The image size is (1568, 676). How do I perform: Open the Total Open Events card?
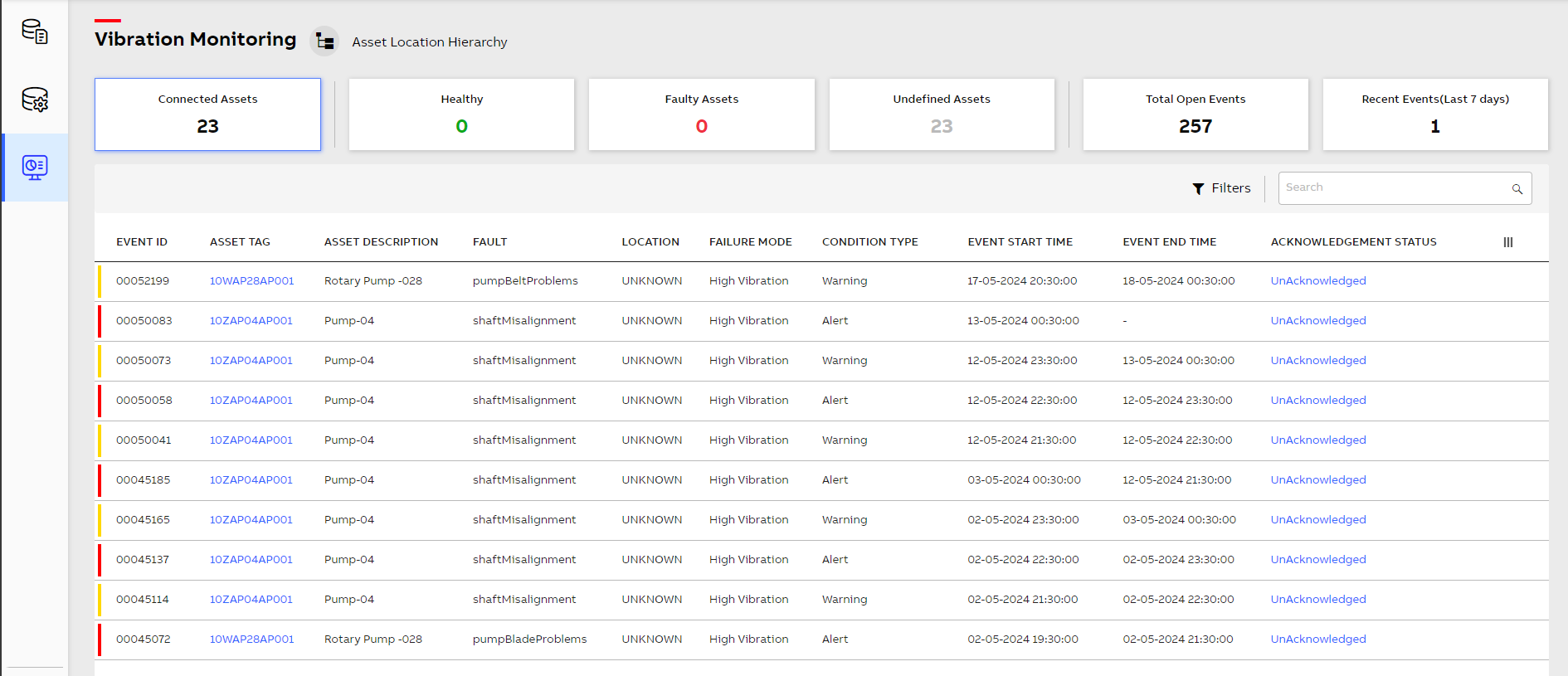(1195, 114)
